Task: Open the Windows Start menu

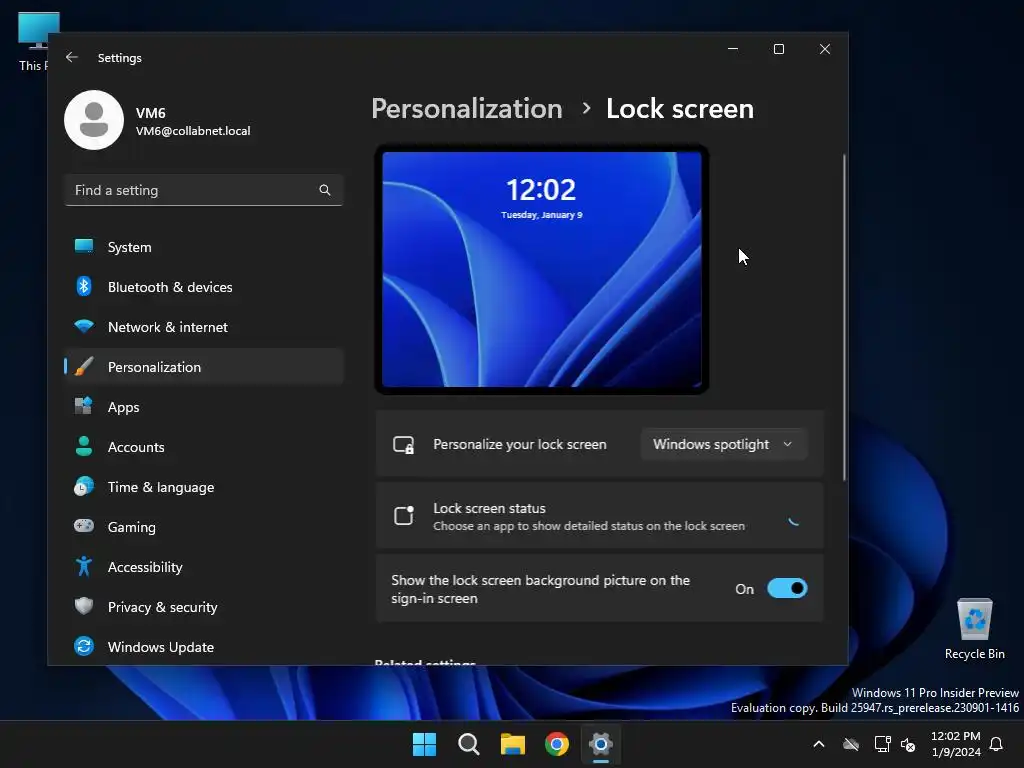Action: point(424,744)
